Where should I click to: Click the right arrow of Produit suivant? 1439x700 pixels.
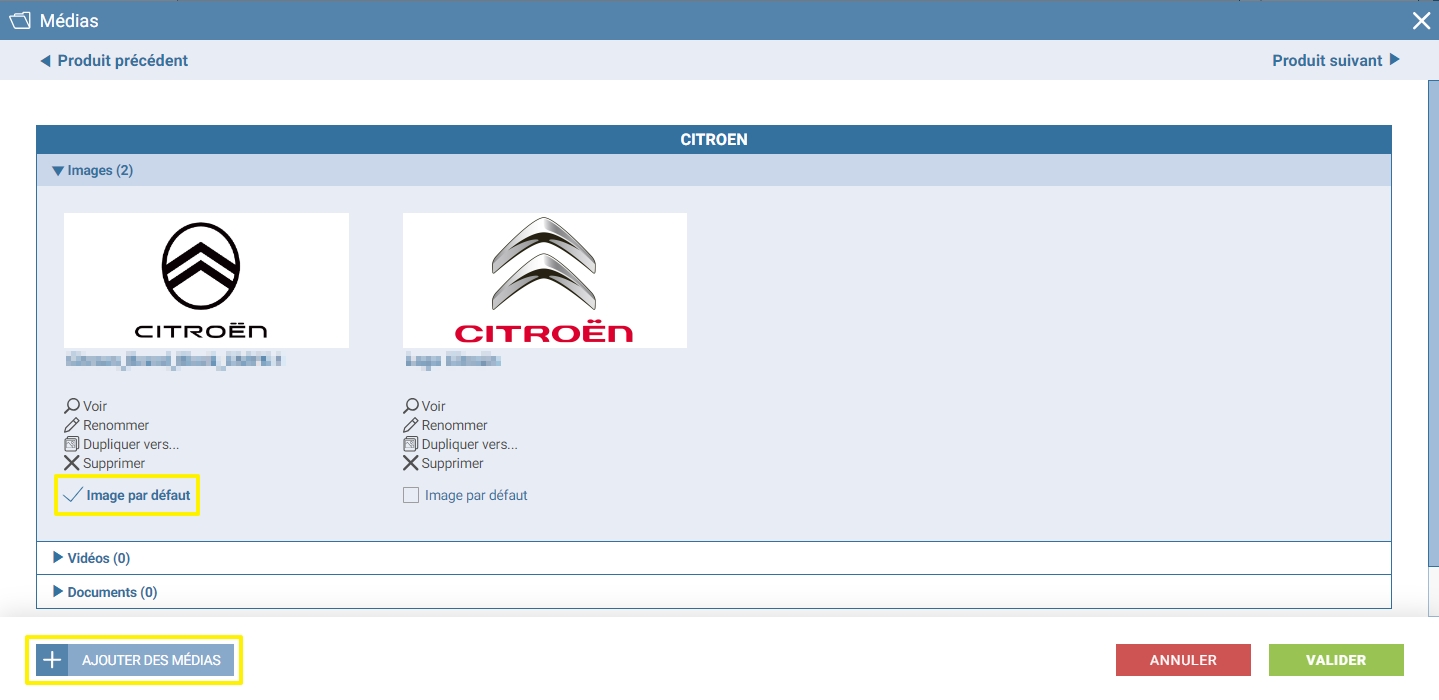(1395, 60)
